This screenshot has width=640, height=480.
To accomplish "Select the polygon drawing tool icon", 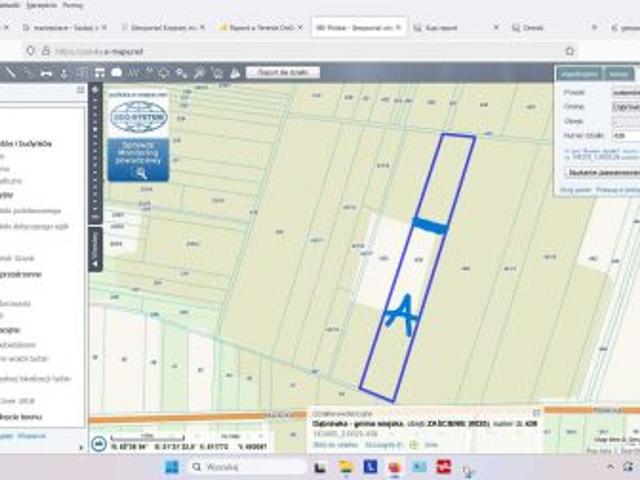I will click(x=164, y=73).
